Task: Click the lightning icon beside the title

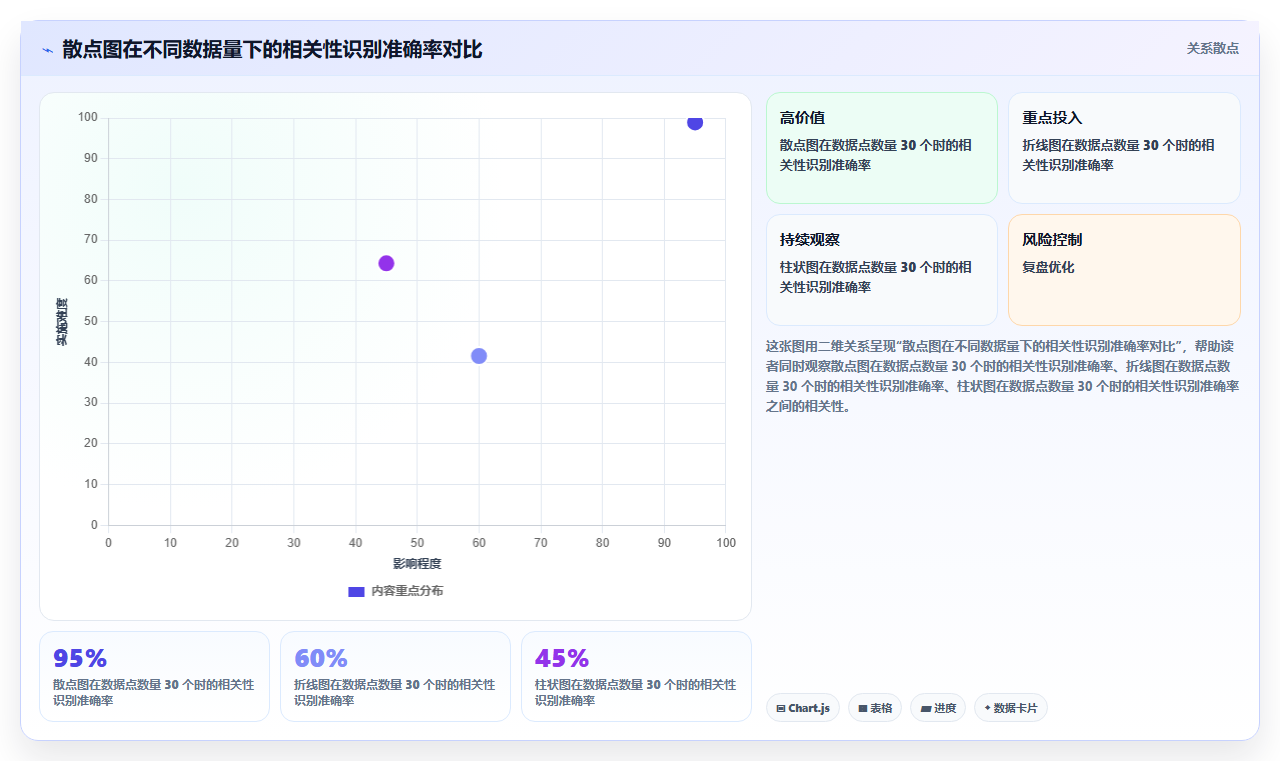Action: click(x=47, y=50)
